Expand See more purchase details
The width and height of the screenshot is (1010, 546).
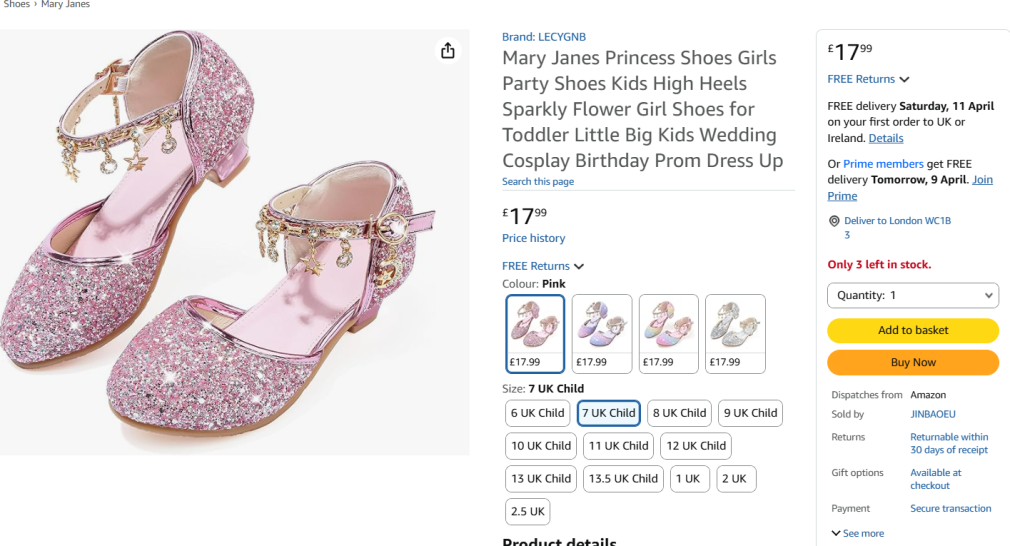coord(858,534)
